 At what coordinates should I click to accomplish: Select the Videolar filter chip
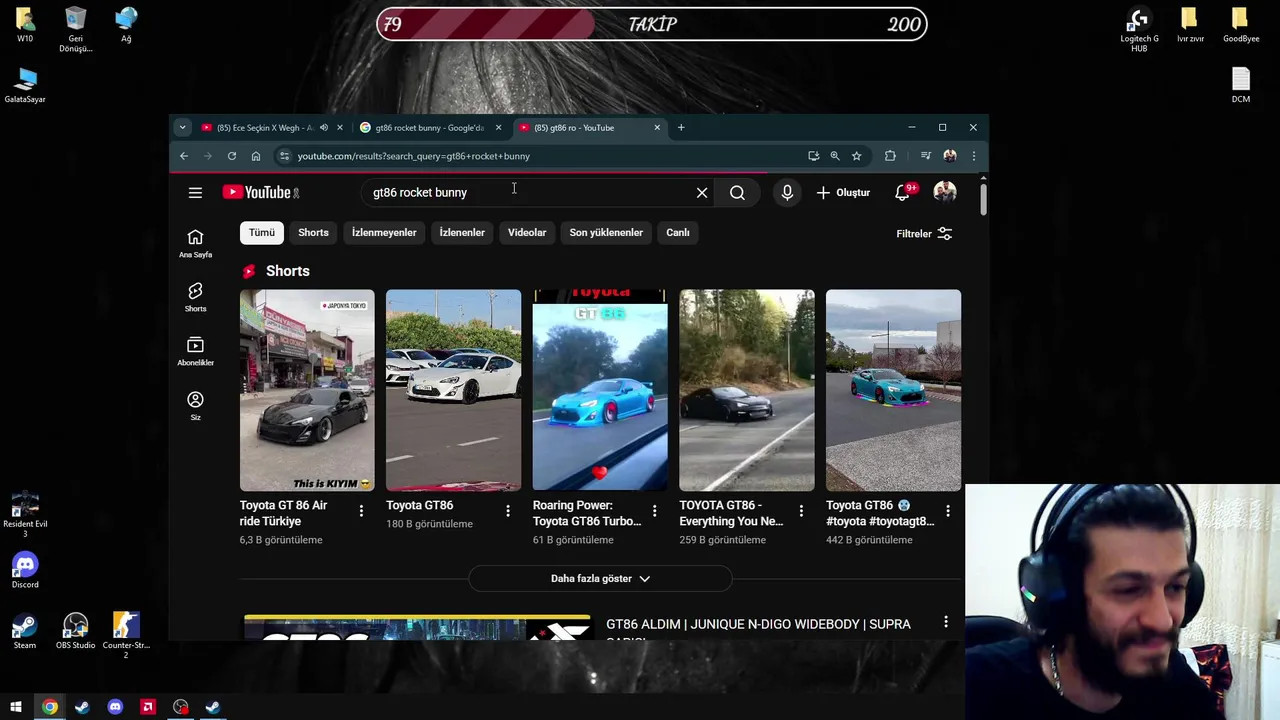pos(527,232)
